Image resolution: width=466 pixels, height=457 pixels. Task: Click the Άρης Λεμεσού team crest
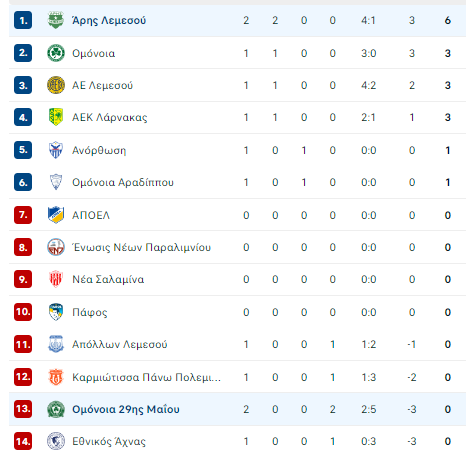point(56,20)
